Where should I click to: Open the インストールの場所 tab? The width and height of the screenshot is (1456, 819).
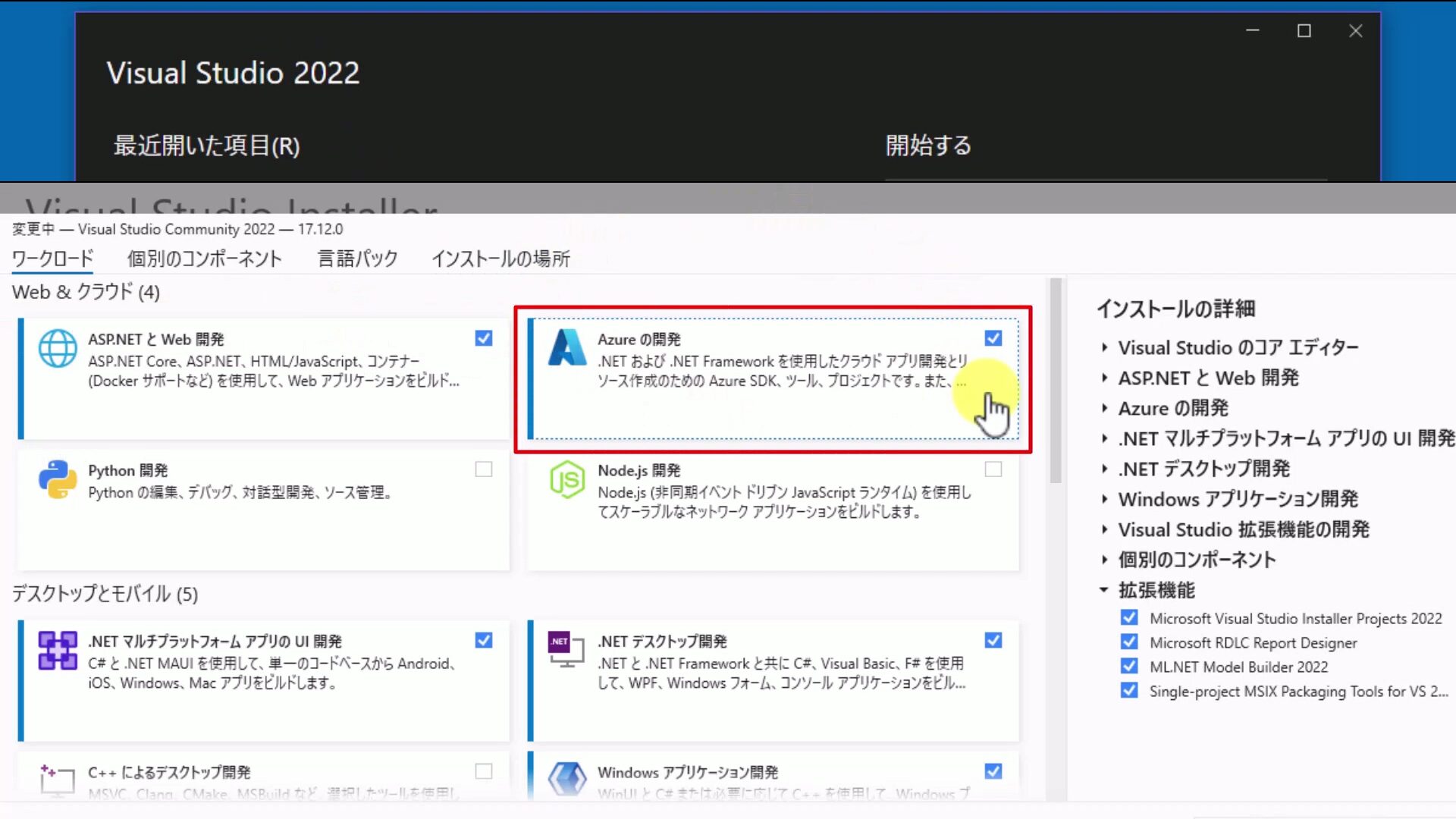(x=500, y=259)
